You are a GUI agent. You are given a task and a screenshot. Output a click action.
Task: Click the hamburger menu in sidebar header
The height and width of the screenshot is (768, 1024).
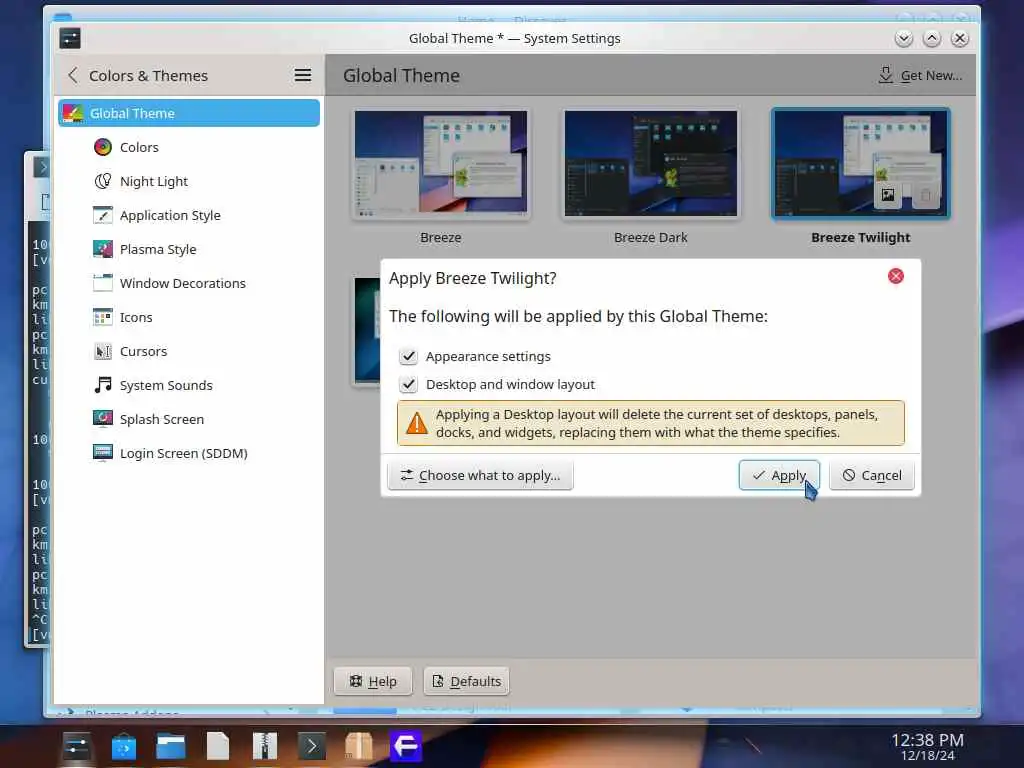(302, 75)
